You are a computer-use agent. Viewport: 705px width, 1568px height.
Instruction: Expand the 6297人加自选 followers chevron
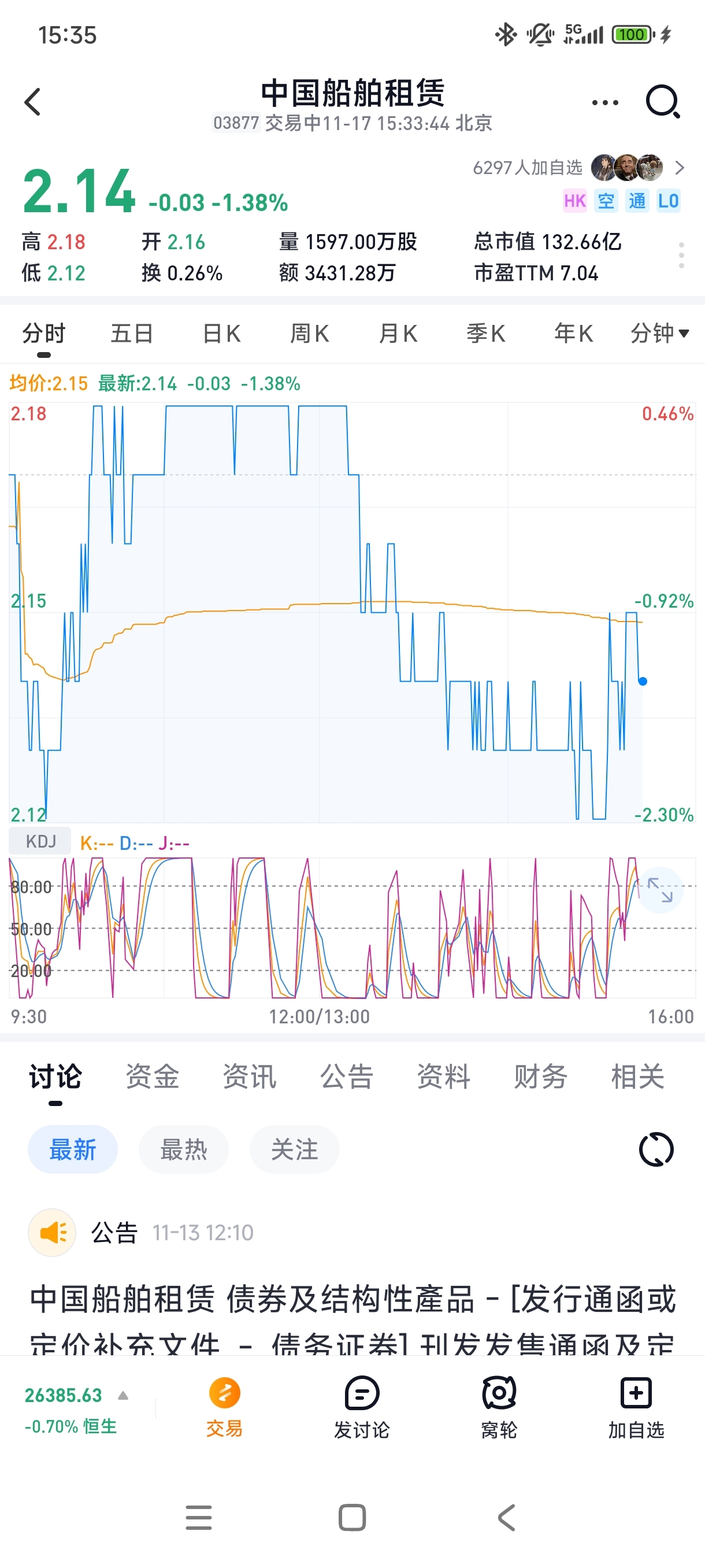click(x=680, y=168)
